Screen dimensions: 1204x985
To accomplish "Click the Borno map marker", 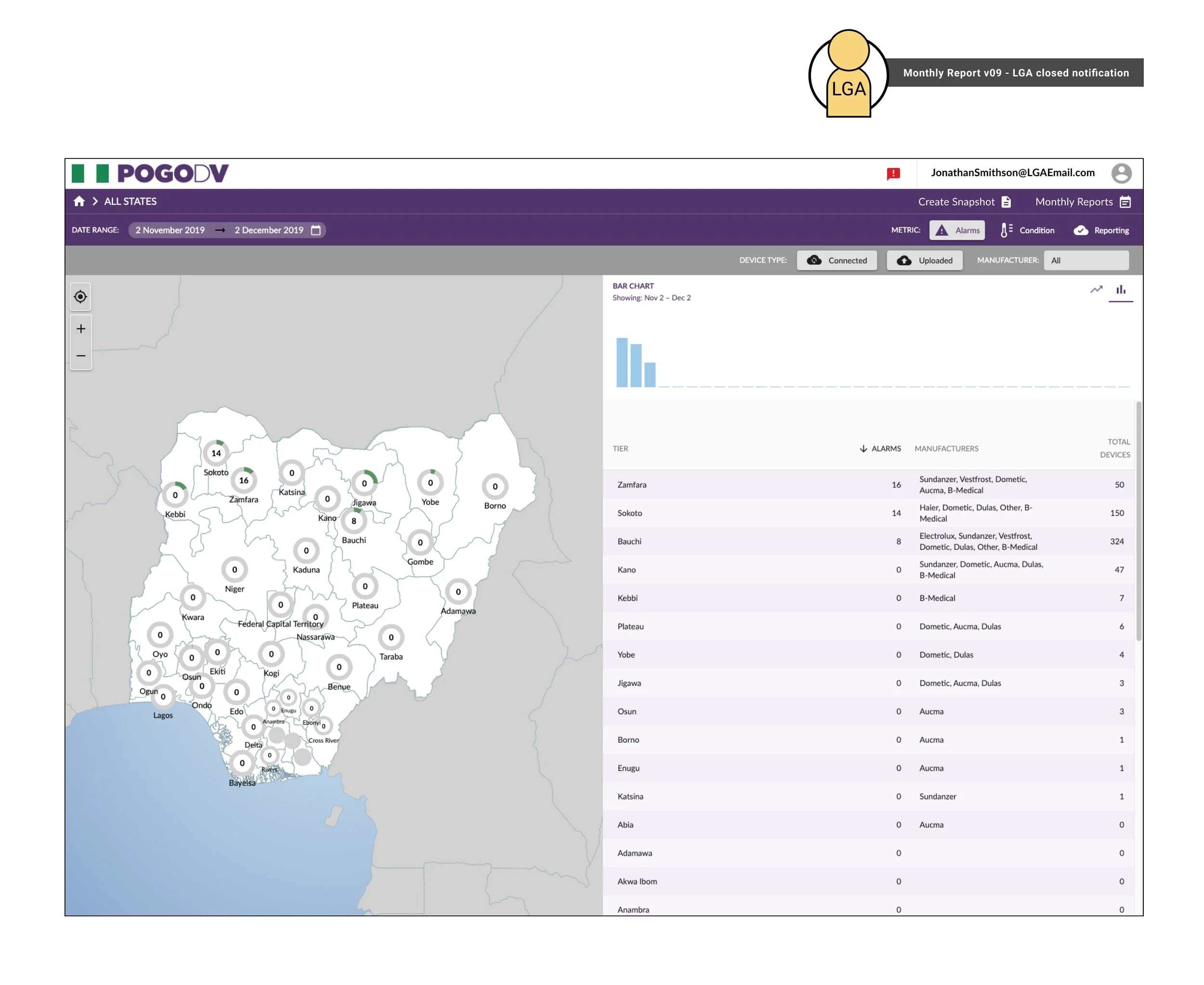I will [x=495, y=486].
